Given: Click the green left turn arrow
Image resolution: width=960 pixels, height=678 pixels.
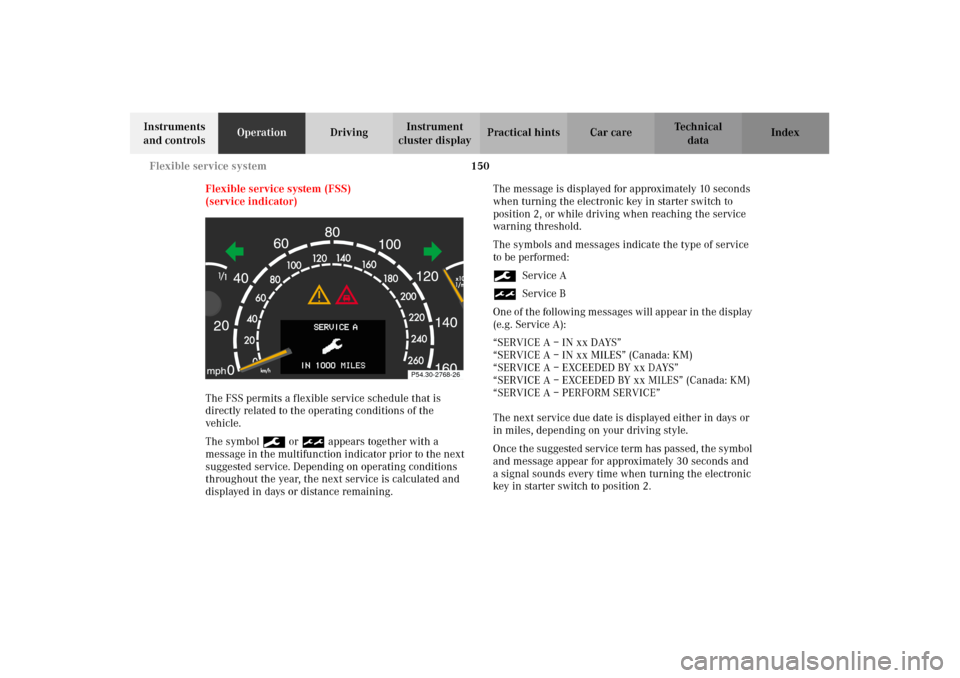Looking at the screenshot, I should click(x=234, y=251).
